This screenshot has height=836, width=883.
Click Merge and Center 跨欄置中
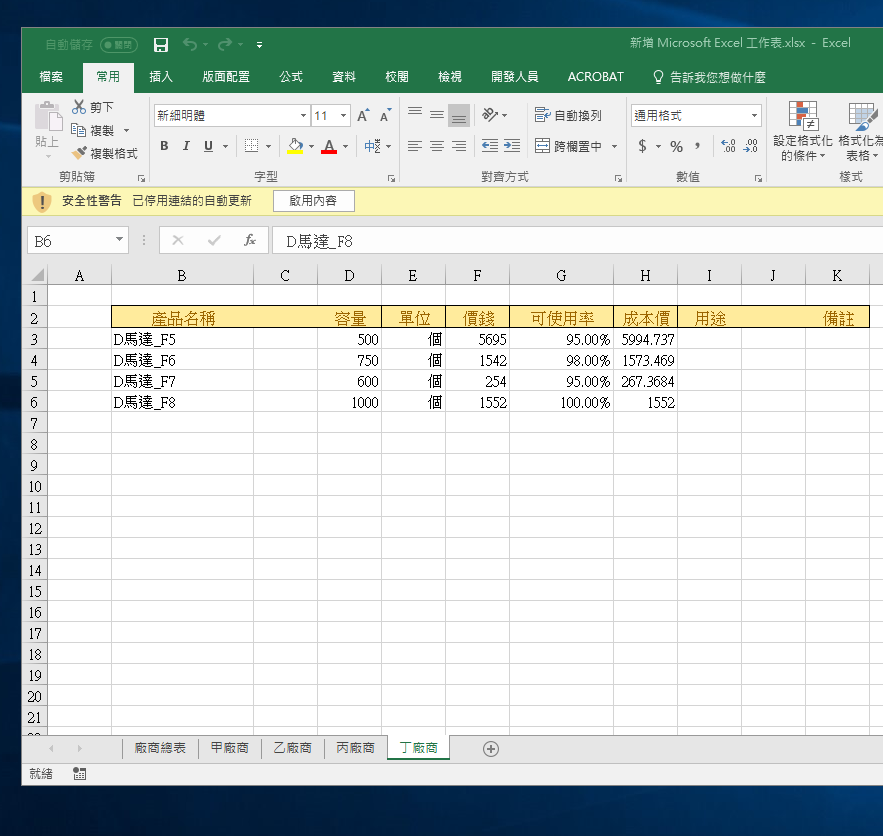click(569, 146)
